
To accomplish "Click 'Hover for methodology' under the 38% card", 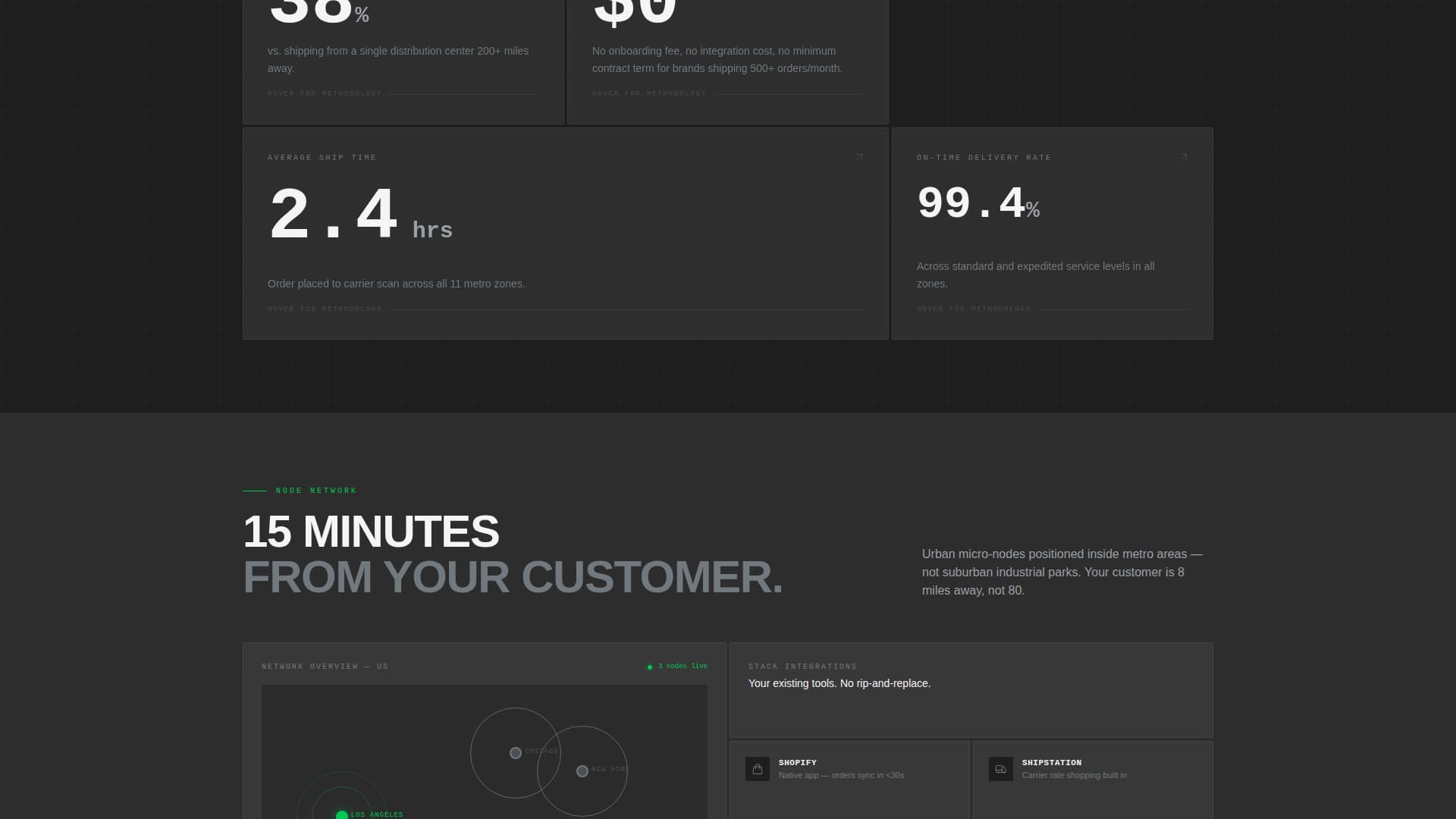I will pos(325,94).
